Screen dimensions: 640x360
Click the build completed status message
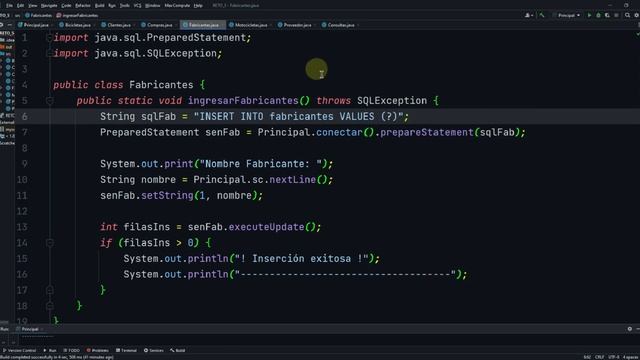(57, 357)
